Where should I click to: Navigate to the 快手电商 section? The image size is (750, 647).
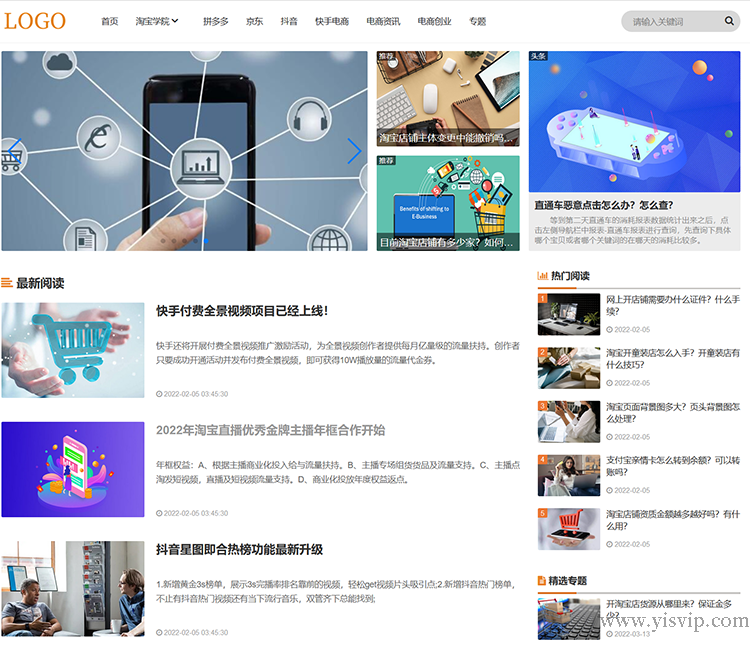point(332,21)
